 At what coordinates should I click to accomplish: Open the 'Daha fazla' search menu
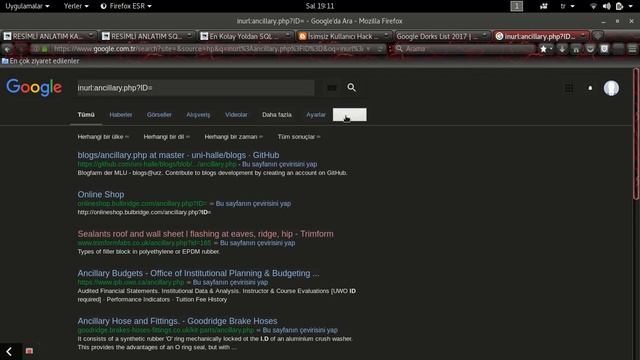point(277,115)
